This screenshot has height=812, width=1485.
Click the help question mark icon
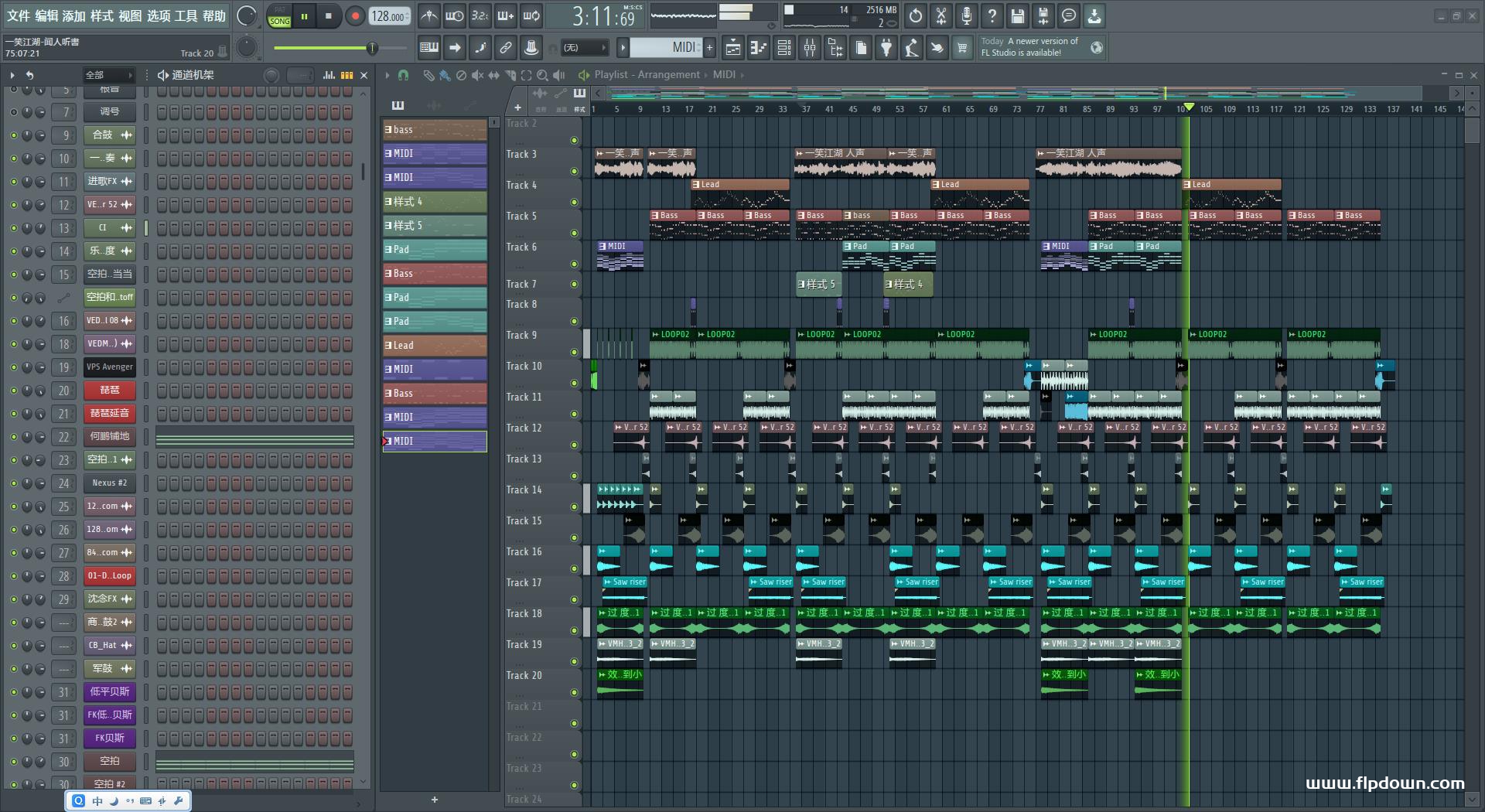[992, 15]
